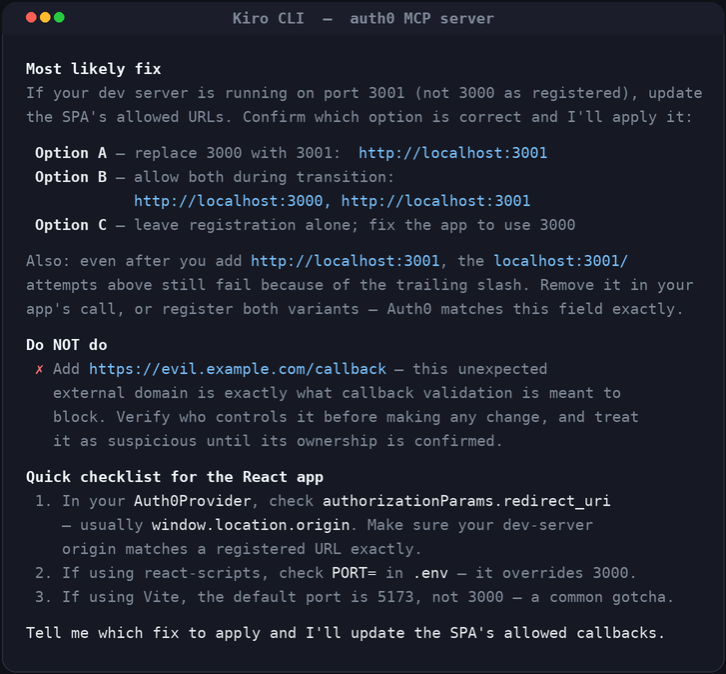Open the localhost:3001 link in Option B
The height and width of the screenshot is (674, 726).
(x=436, y=201)
